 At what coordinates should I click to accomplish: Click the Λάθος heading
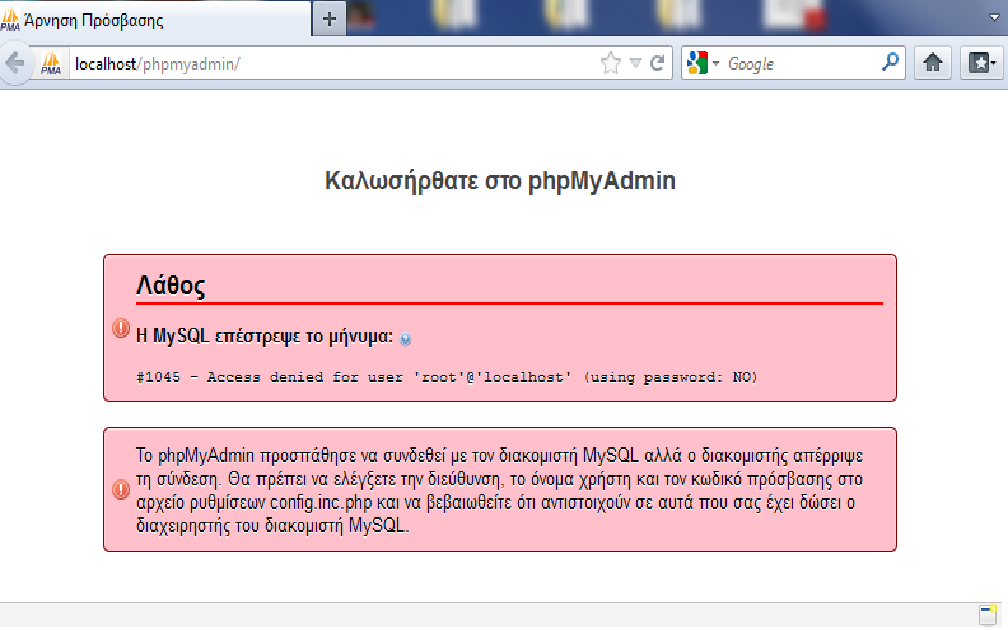(170, 284)
